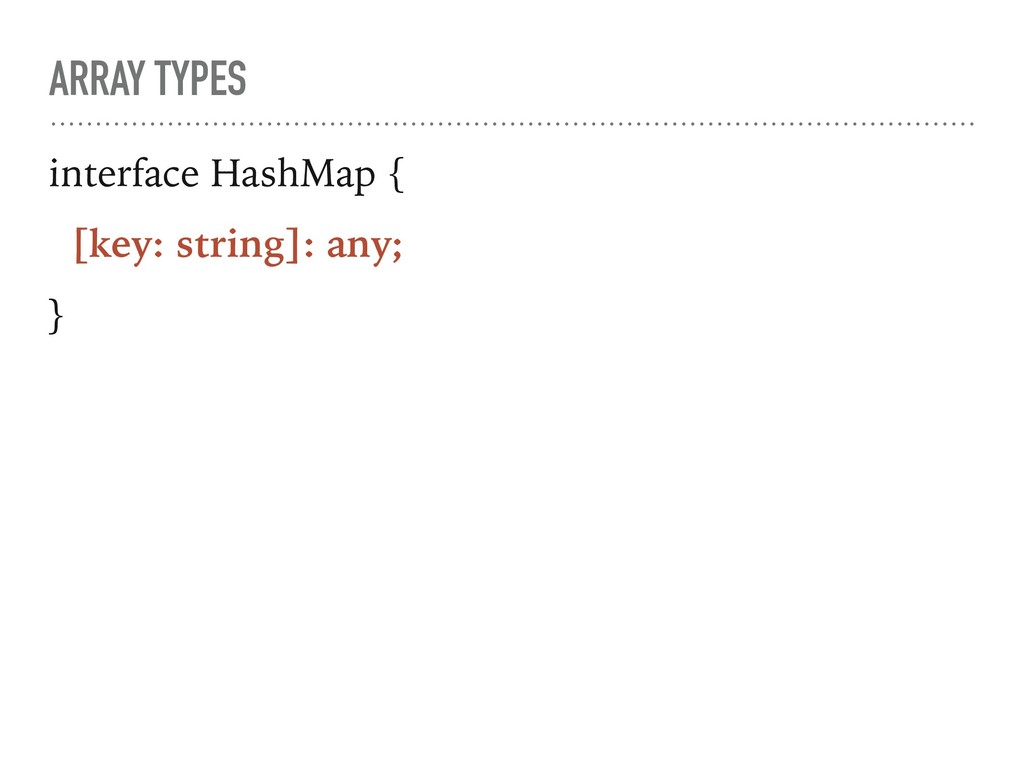The height and width of the screenshot is (768, 1024).
Task: Click the first letter 'i' of interface
Action: (54, 174)
